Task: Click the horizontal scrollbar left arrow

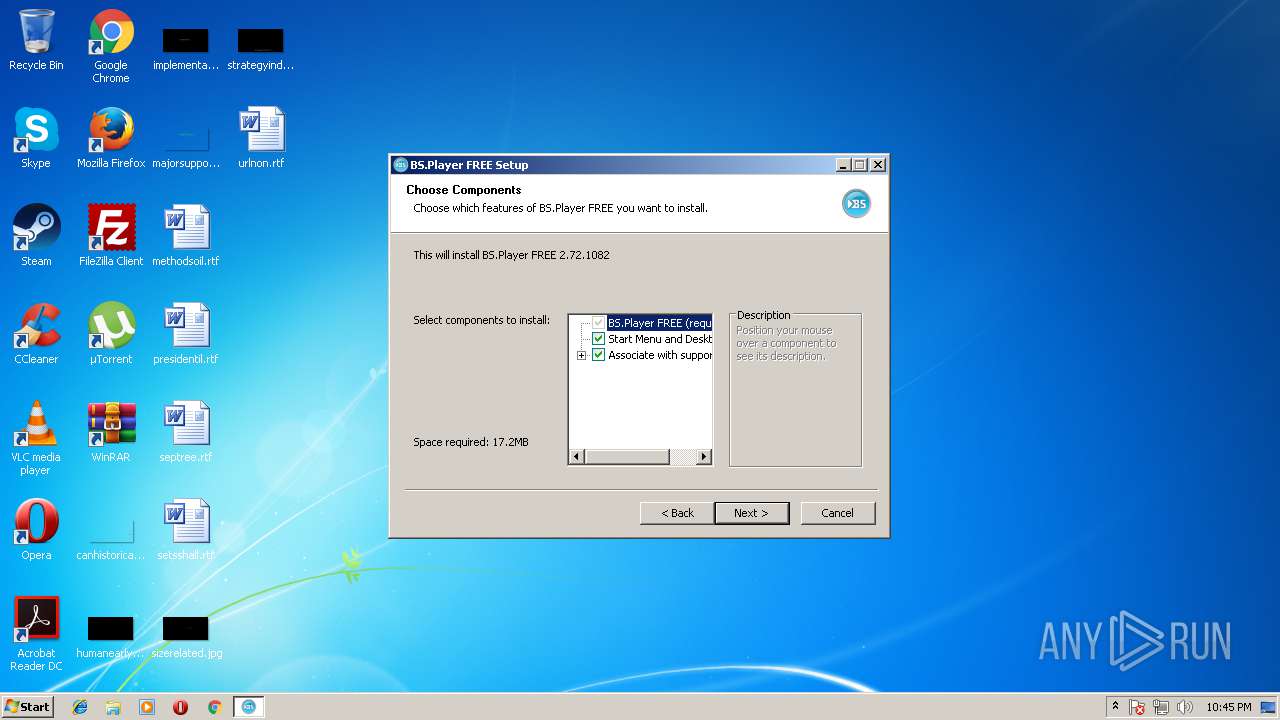Action: (576, 457)
